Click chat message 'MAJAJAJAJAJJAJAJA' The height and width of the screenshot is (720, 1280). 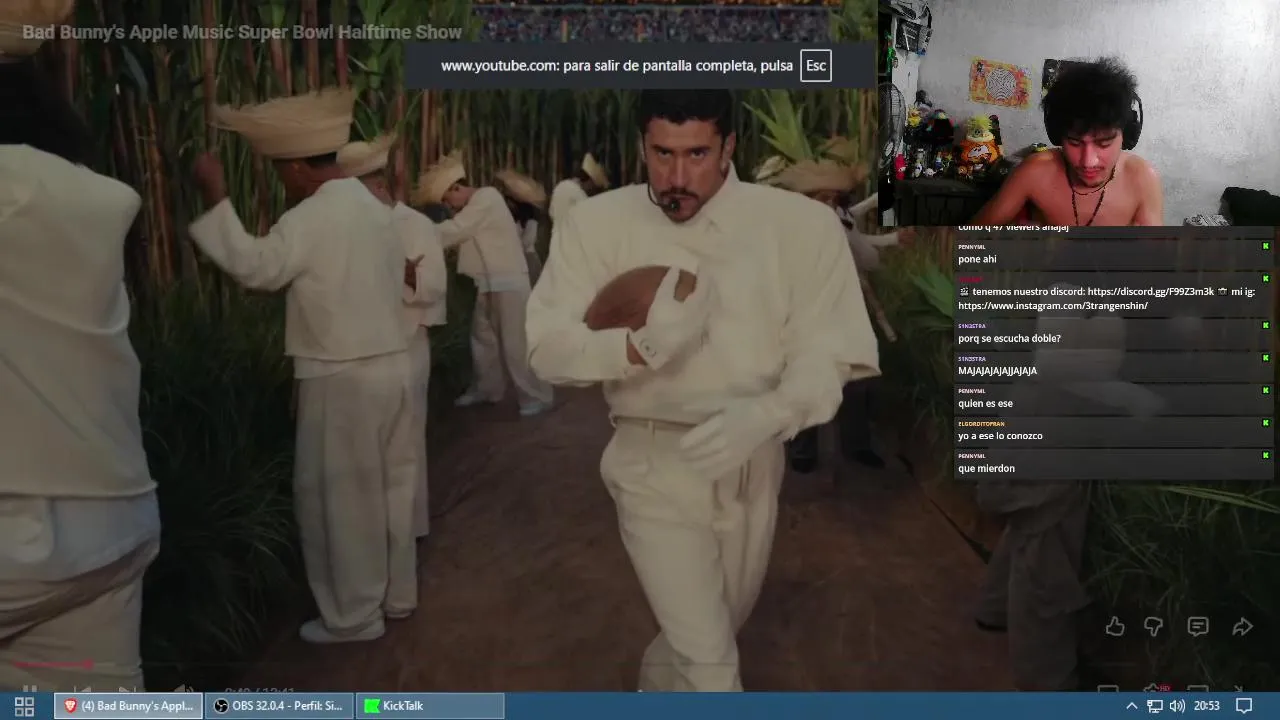click(x=997, y=371)
